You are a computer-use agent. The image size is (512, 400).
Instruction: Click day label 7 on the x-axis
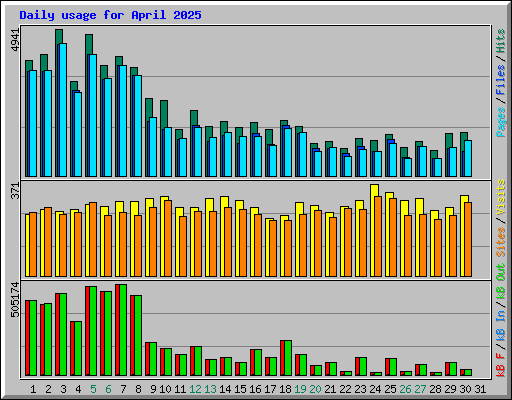pos(123,389)
